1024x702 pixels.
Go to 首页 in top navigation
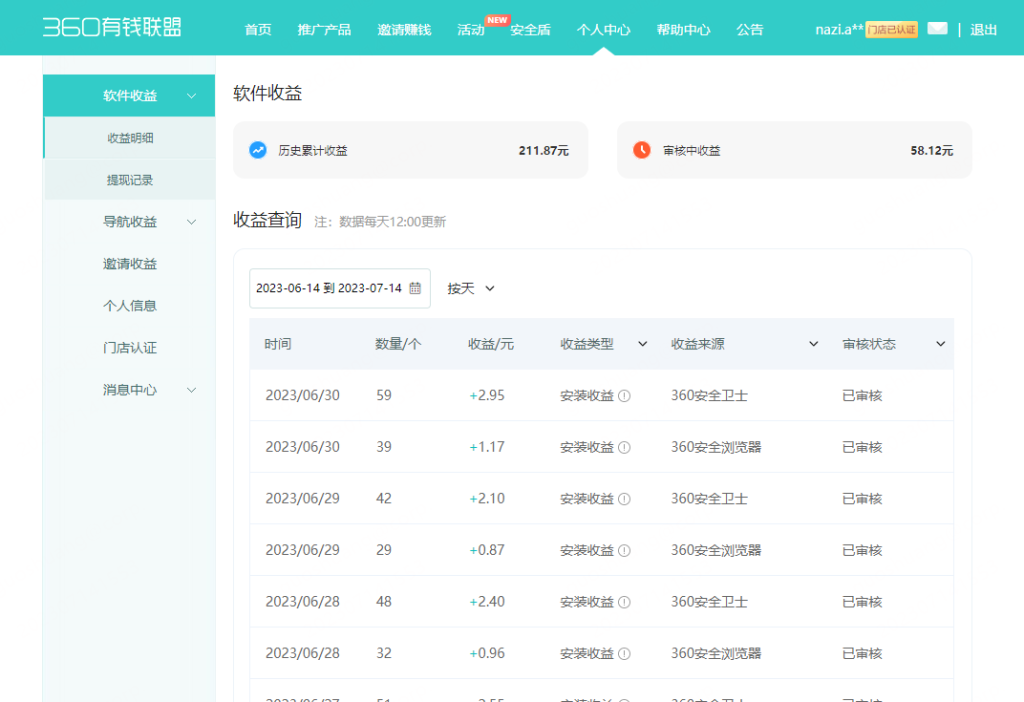point(258,29)
